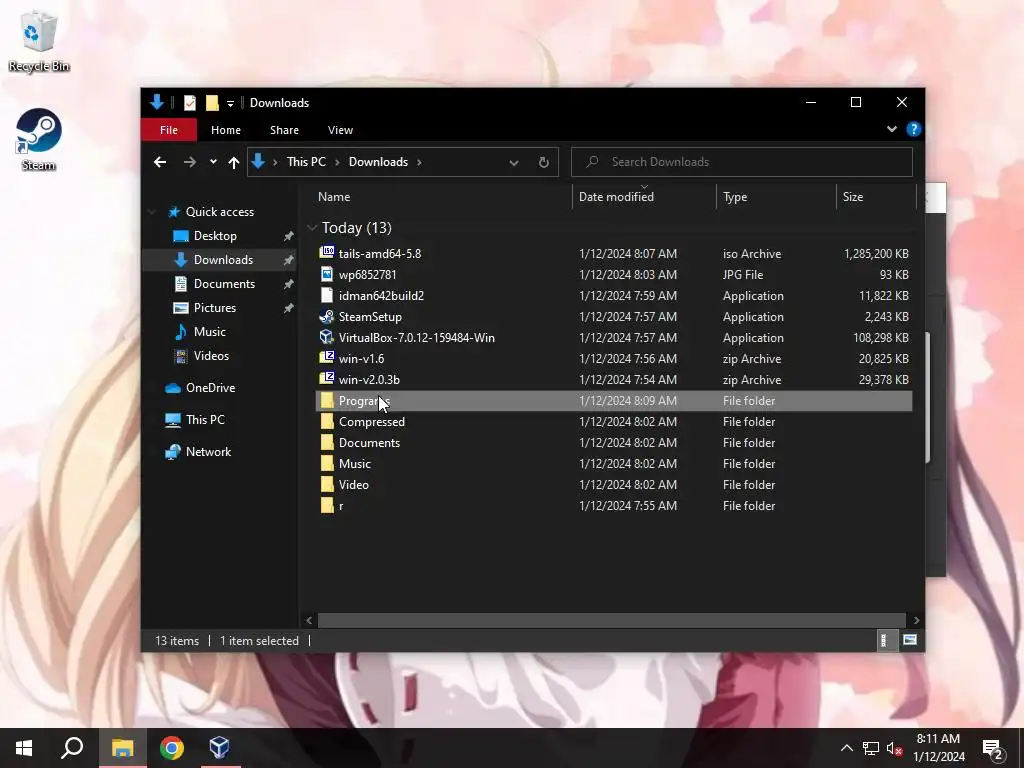Click the left horizontal scroll arrow
The height and width of the screenshot is (768, 1024).
click(309, 620)
